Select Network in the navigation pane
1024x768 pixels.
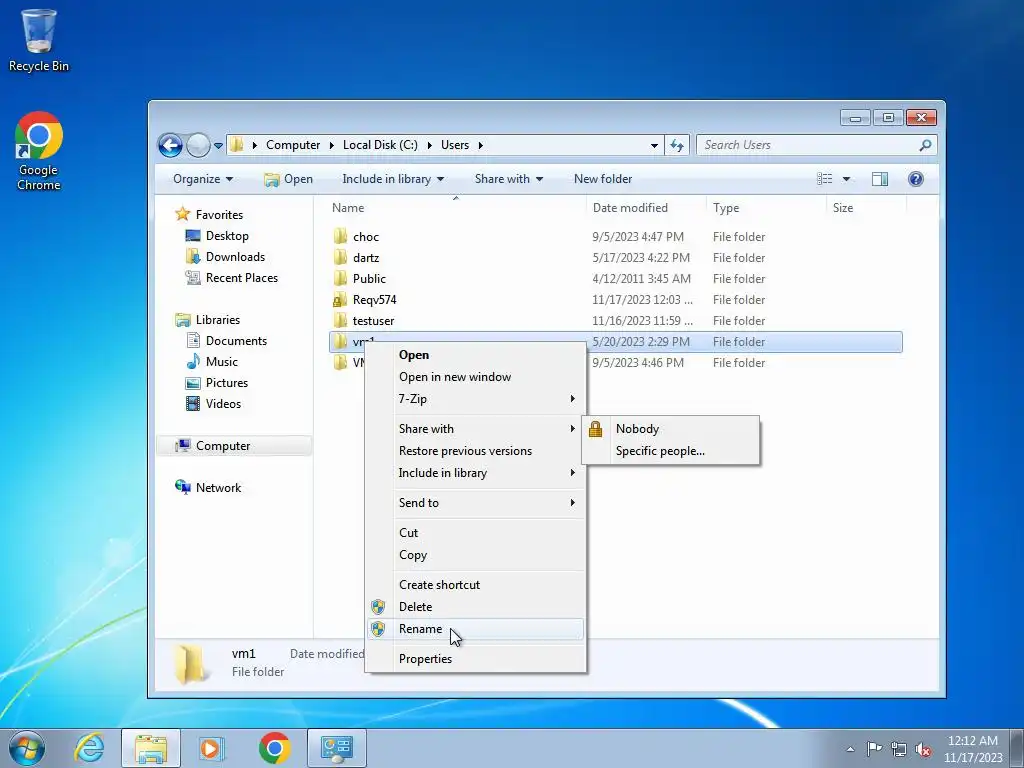tap(208, 488)
